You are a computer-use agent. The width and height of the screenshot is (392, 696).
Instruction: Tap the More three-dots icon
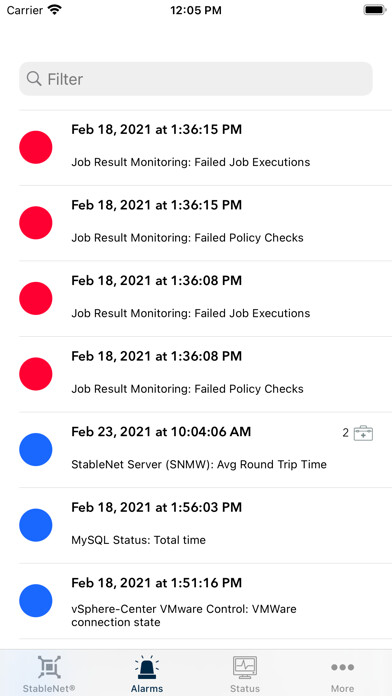[x=342, y=667]
